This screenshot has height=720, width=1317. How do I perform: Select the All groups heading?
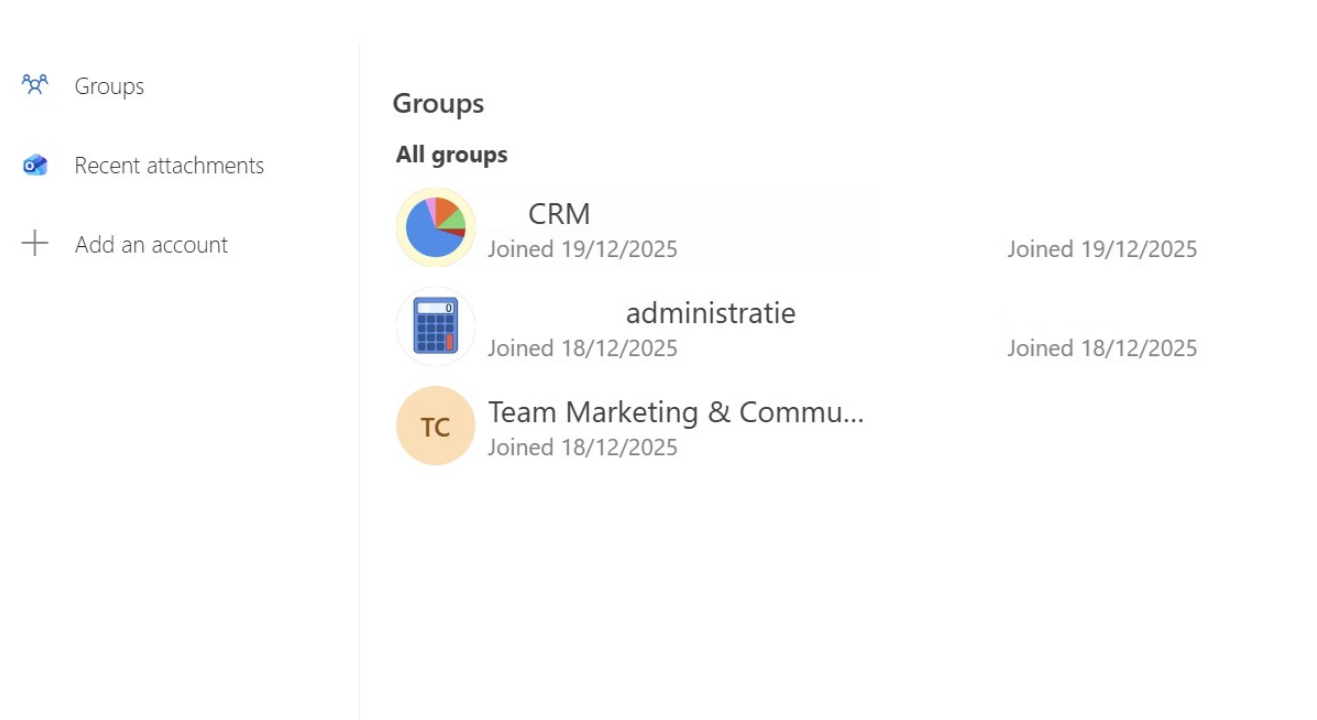451,153
